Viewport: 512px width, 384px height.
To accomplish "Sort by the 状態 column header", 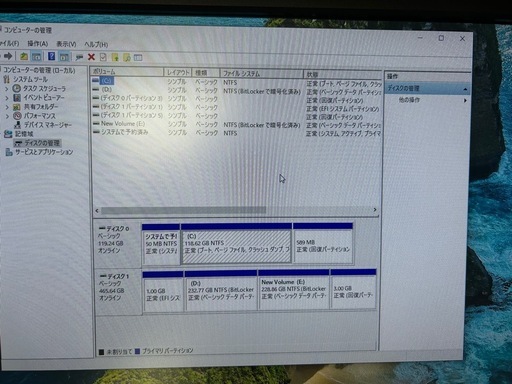I will click(x=343, y=74).
